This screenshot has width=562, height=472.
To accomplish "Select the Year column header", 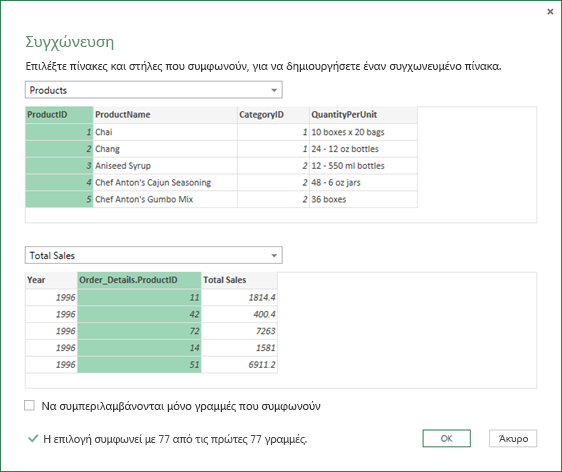I will pyautogui.click(x=51, y=280).
